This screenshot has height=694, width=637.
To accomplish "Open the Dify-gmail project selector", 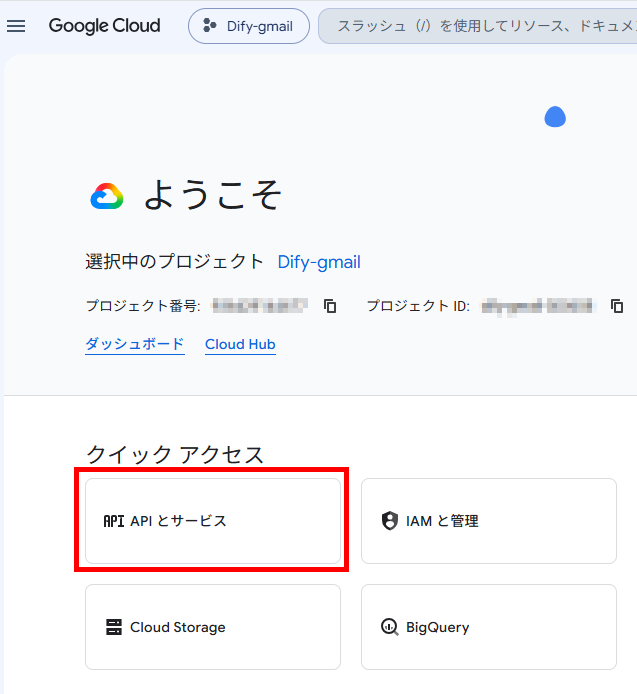I will pos(249,26).
